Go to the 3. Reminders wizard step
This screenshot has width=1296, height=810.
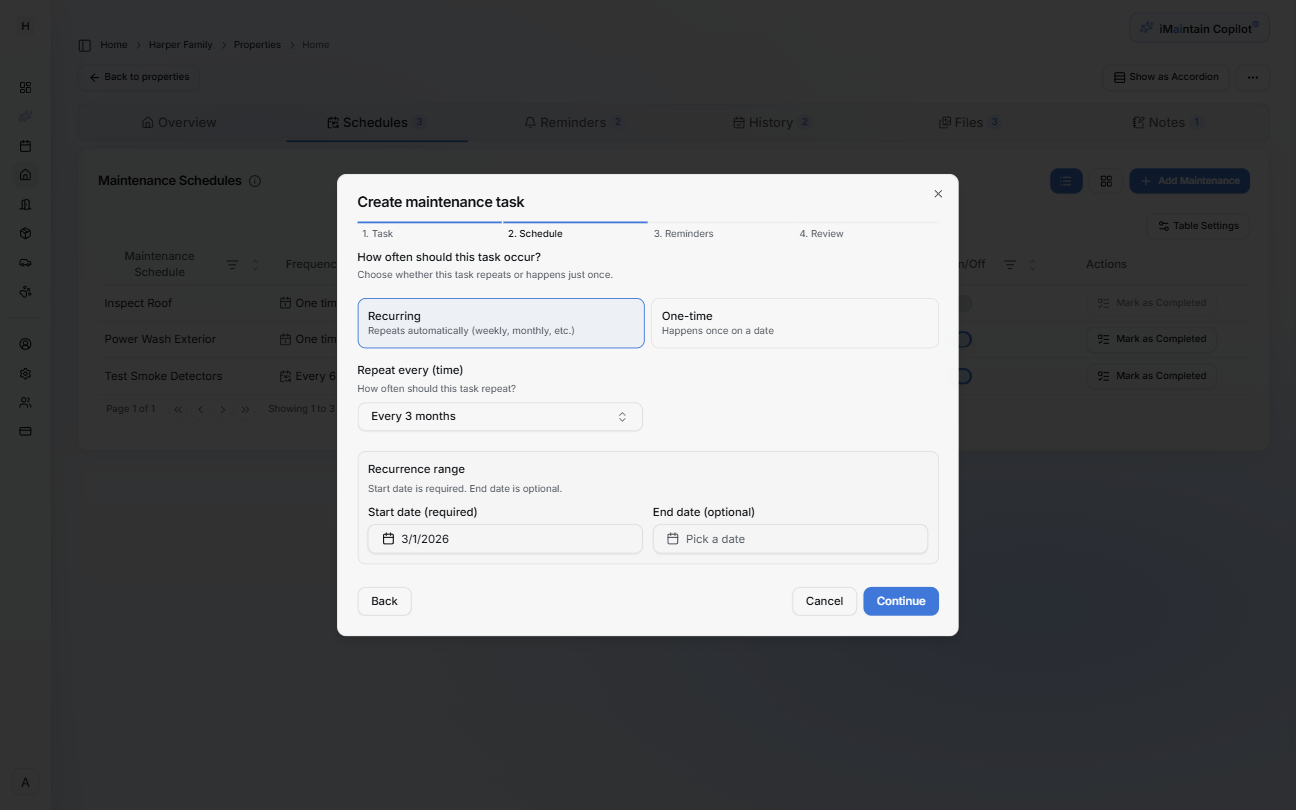click(683, 233)
